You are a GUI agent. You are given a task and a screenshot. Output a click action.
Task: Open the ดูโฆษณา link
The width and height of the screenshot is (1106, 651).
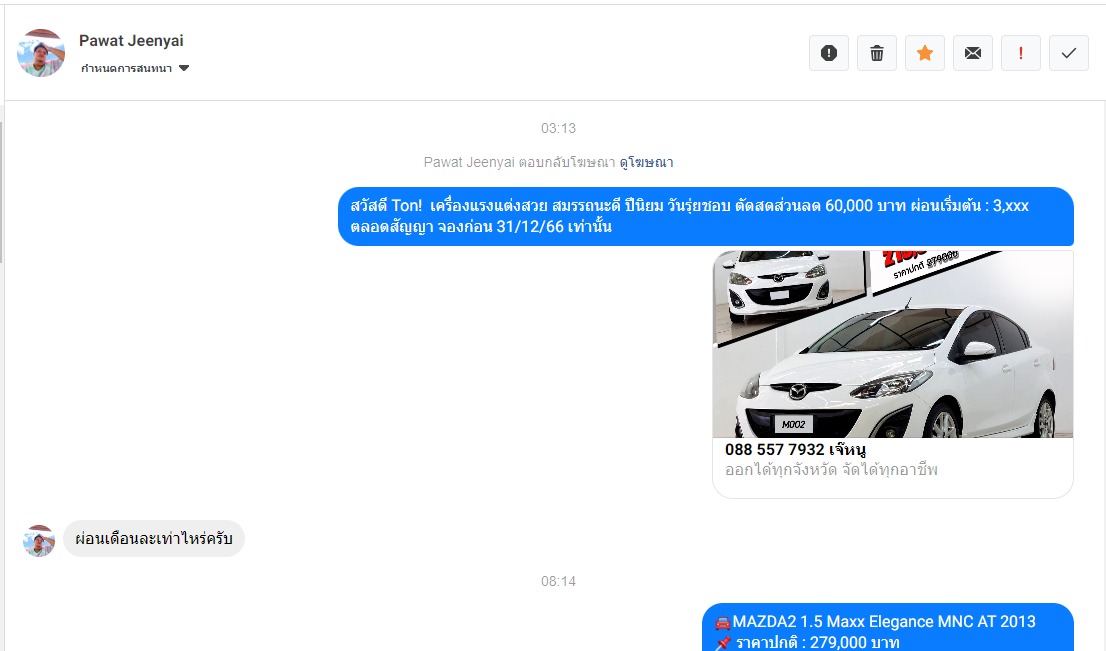coord(646,162)
